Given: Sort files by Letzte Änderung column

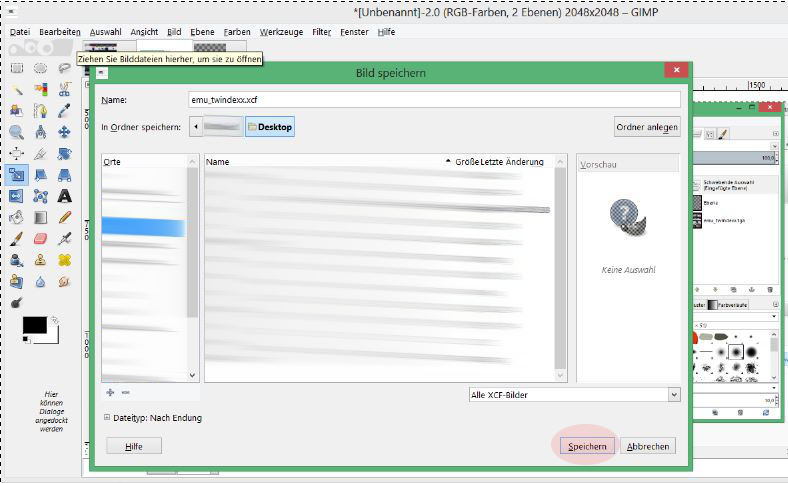Looking at the screenshot, I should (512, 162).
